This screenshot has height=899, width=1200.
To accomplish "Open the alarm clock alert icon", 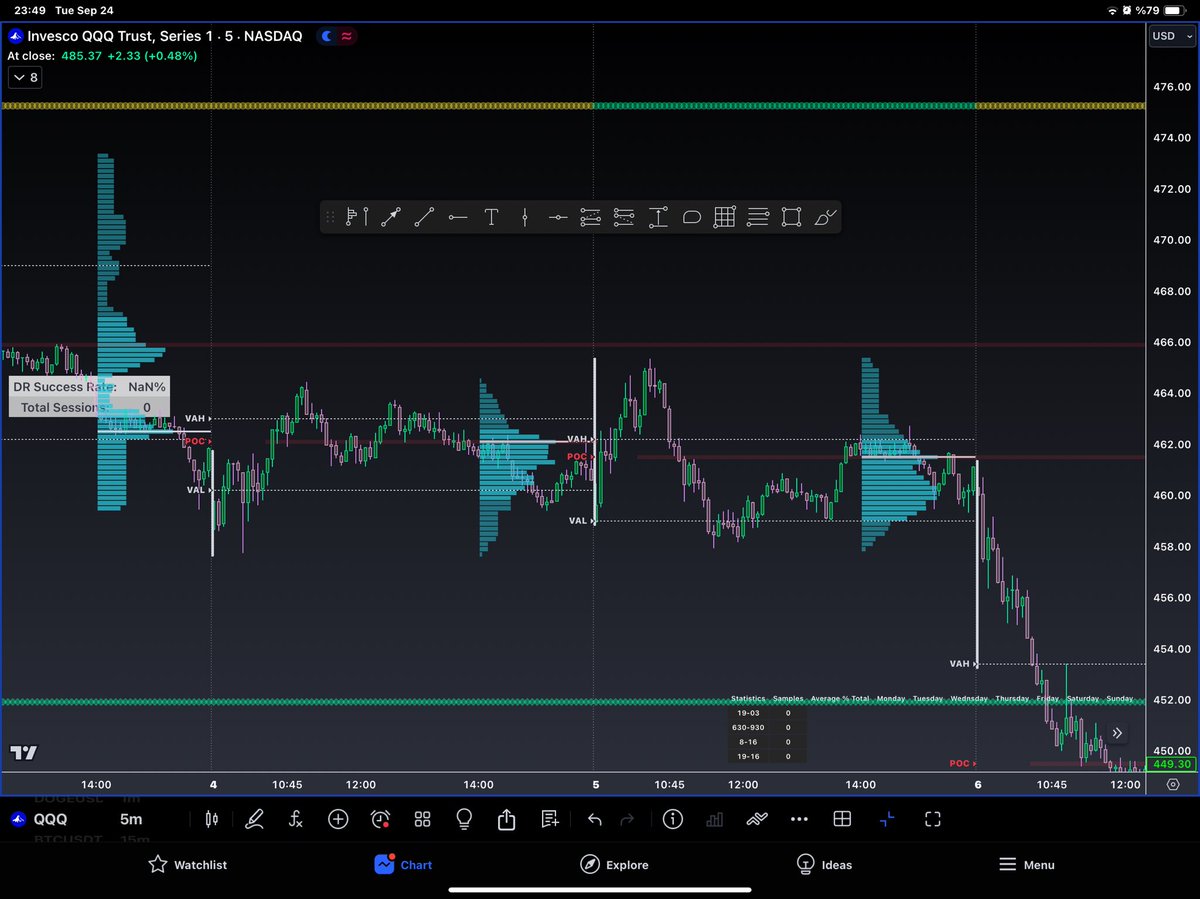I will tap(380, 819).
